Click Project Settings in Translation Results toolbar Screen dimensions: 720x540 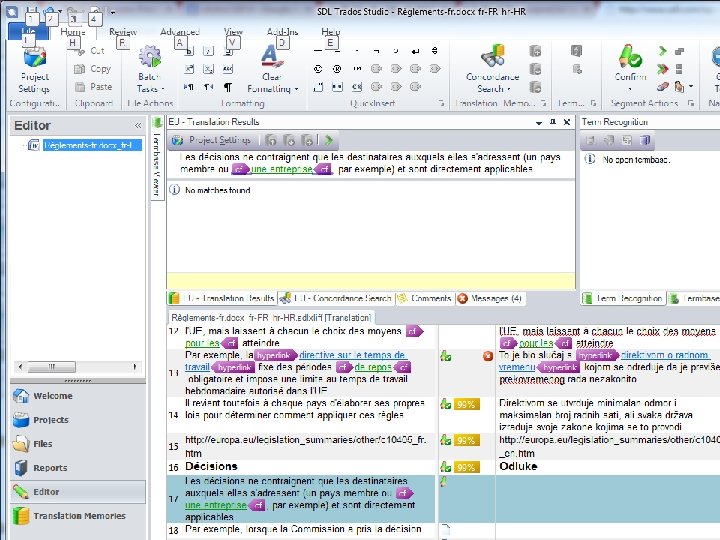tap(211, 140)
